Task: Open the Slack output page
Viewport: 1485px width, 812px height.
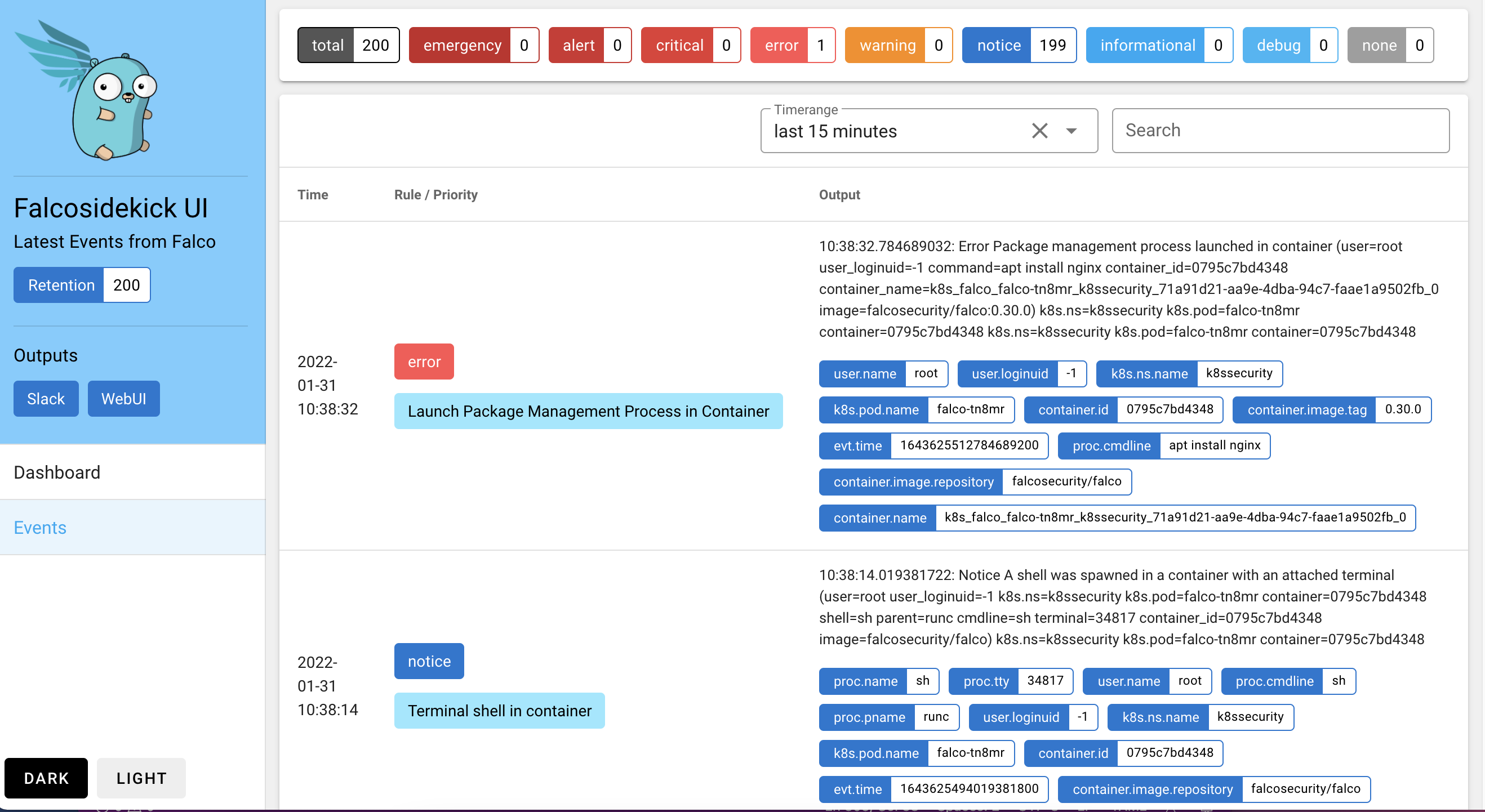Action: click(x=45, y=398)
